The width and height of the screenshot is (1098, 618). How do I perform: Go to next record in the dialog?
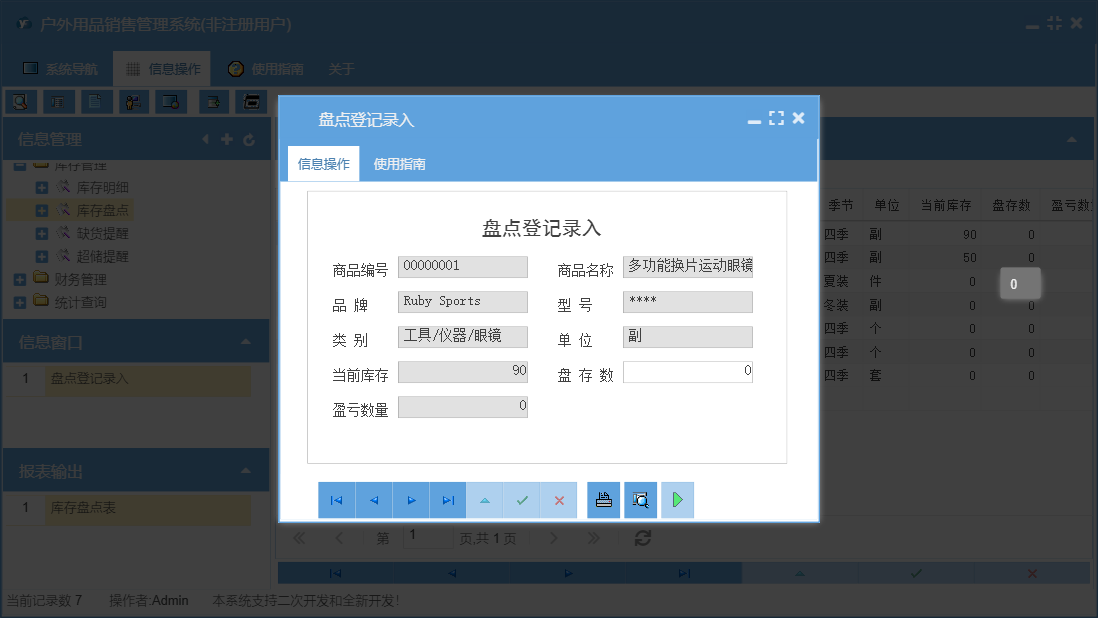[x=411, y=499]
